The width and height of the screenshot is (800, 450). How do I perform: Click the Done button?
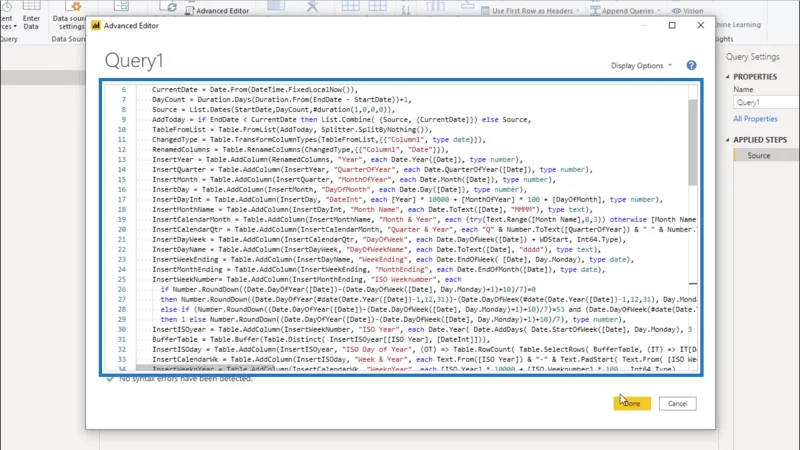click(632, 404)
